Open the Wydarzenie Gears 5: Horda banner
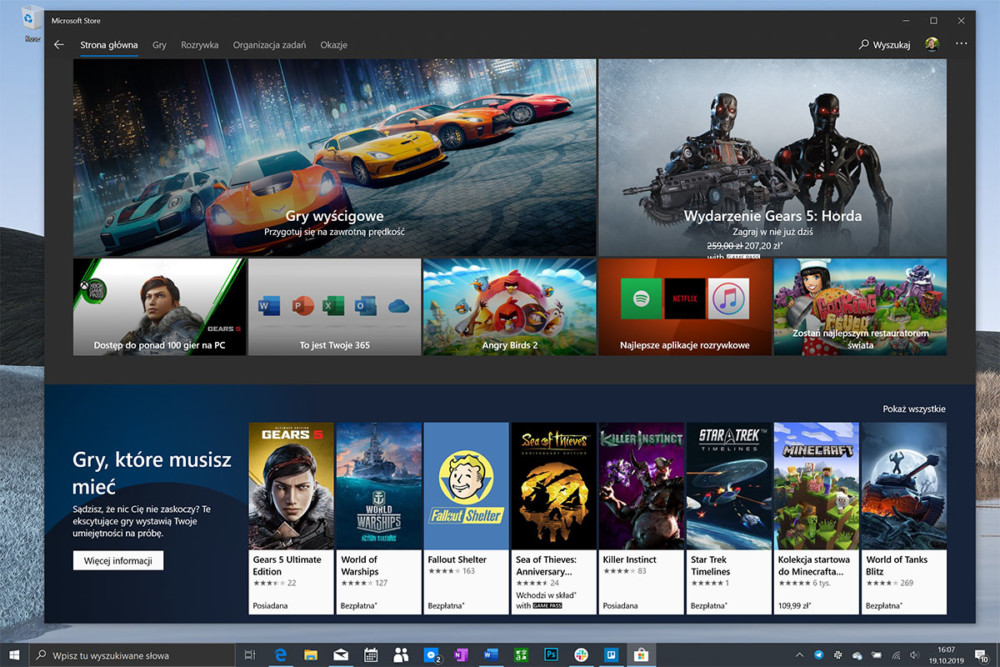Viewport: 1000px width, 667px height. click(x=772, y=158)
